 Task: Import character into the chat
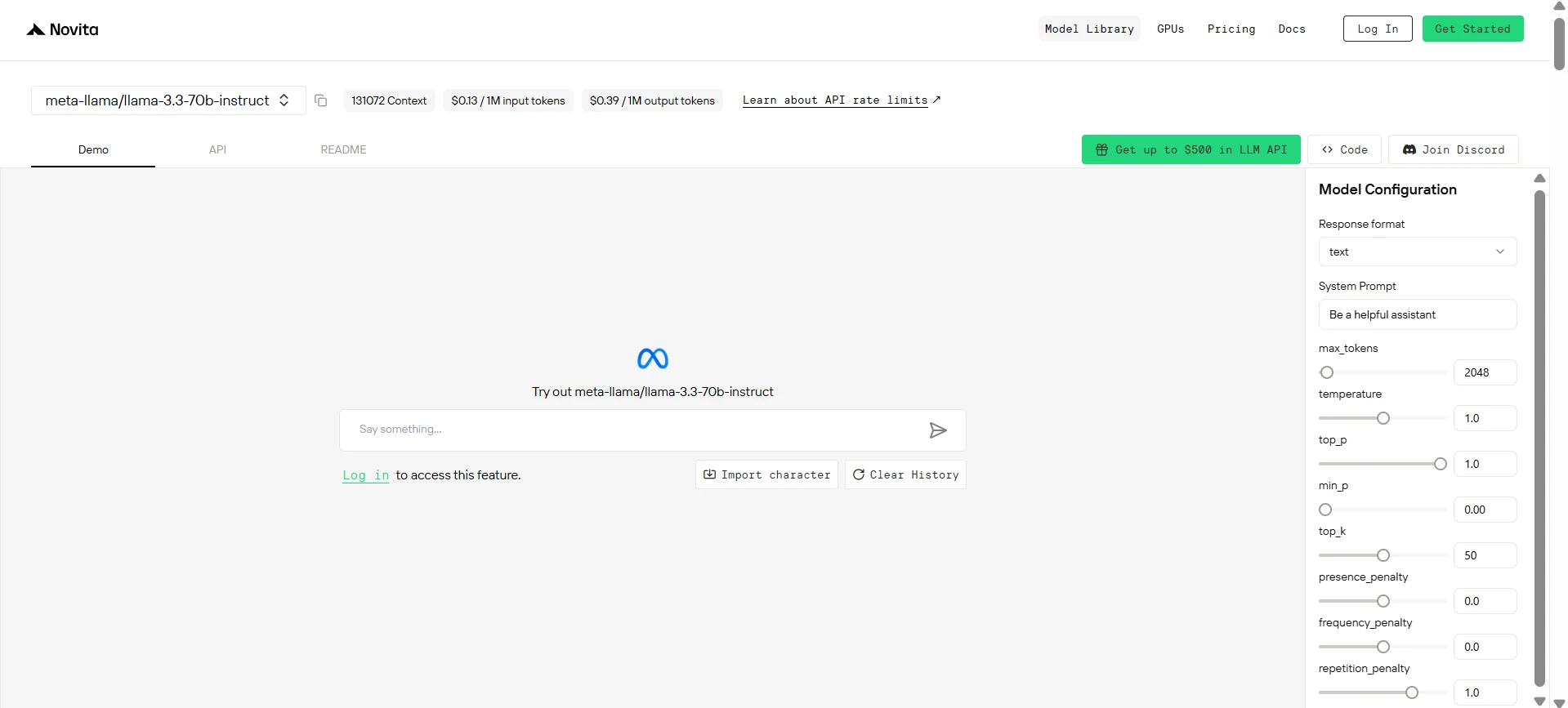coord(766,474)
